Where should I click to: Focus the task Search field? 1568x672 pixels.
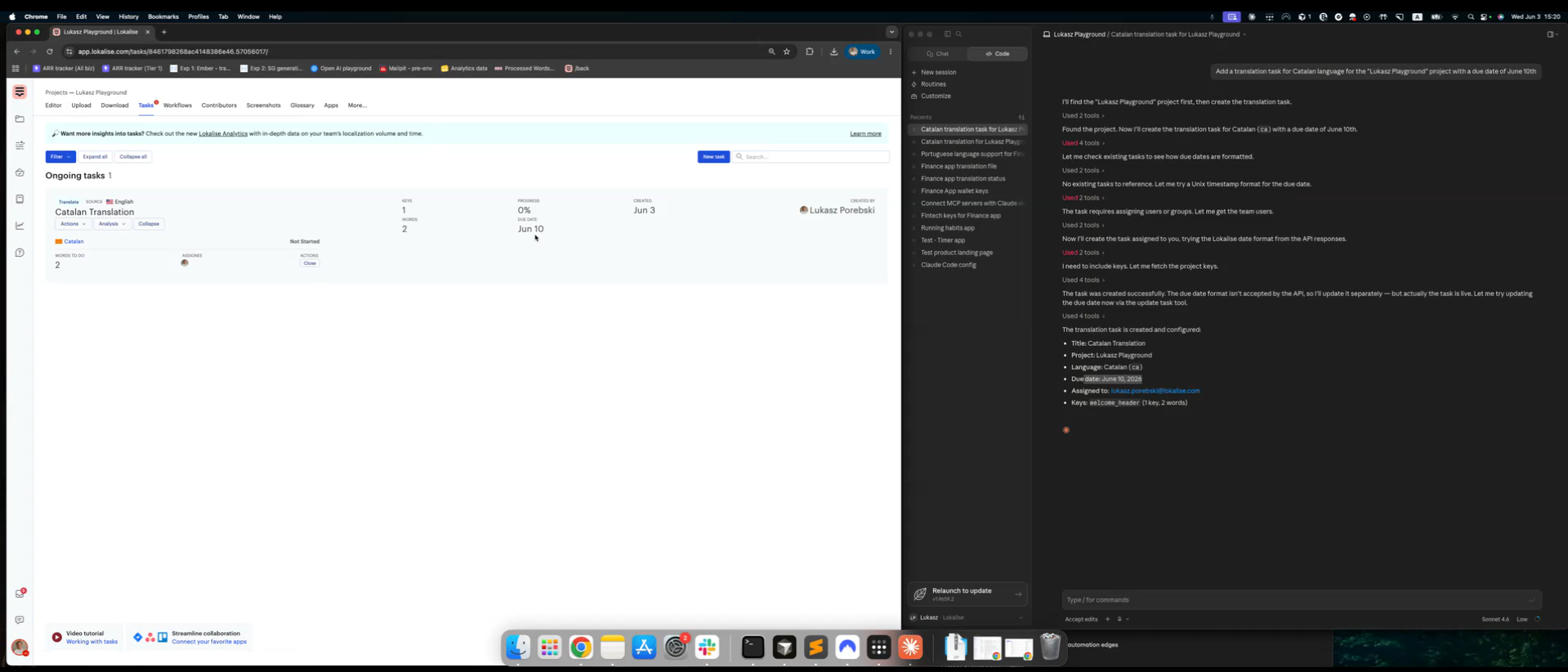click(811, 157)
